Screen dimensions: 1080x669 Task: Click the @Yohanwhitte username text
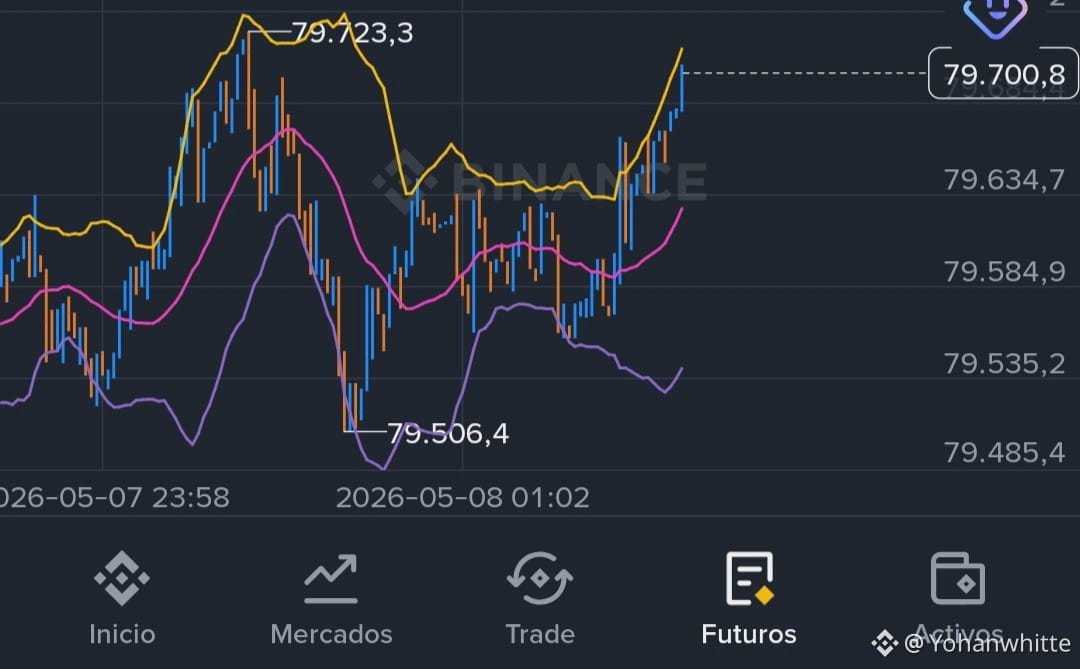[x=986, y=644]
